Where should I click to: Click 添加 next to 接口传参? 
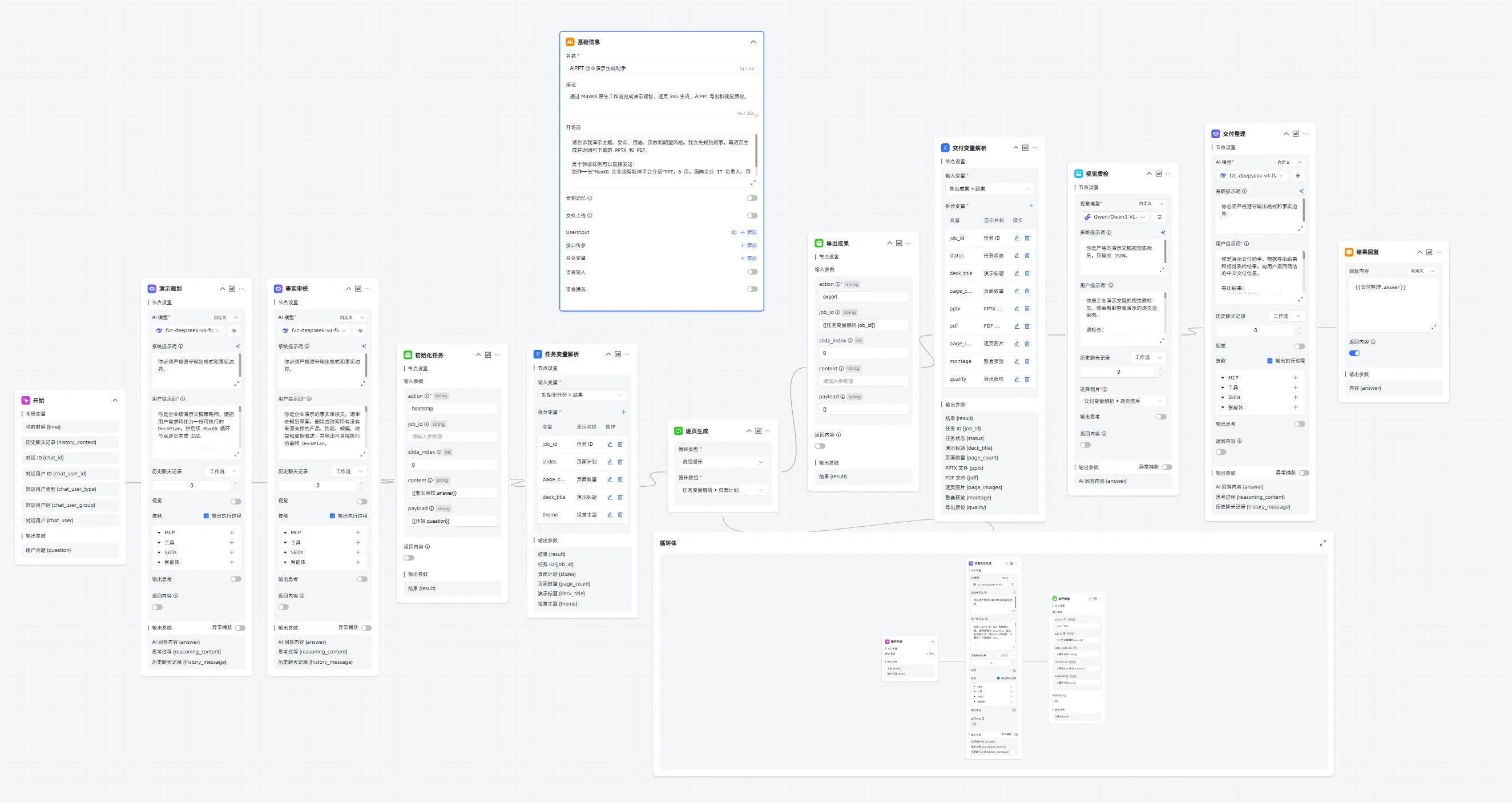tap(749, 245)
